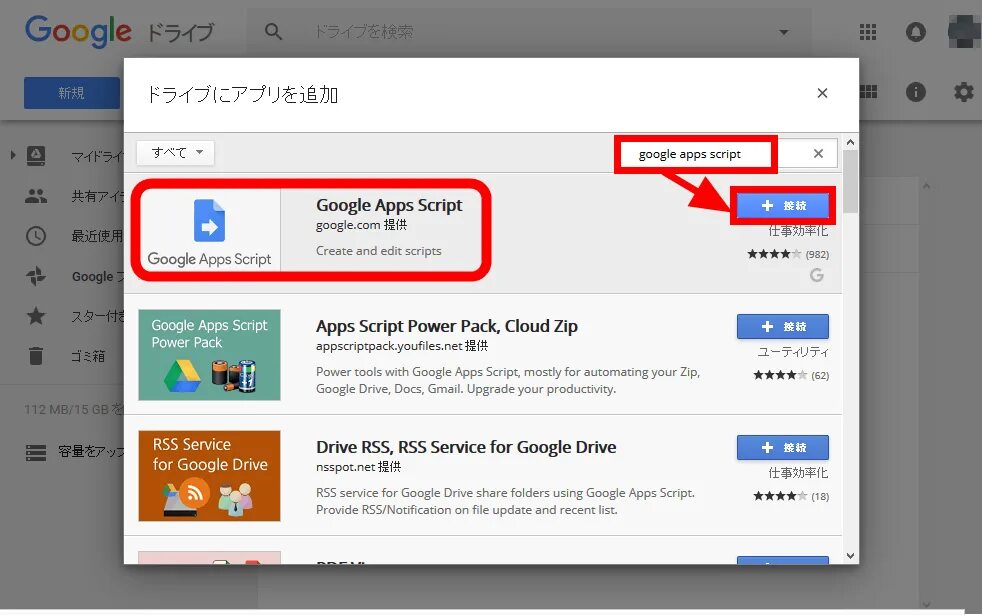Click the dialog's vertical scrollbar thumb
The width and height of the screenshot is (982, 615).
pos(850,182)
